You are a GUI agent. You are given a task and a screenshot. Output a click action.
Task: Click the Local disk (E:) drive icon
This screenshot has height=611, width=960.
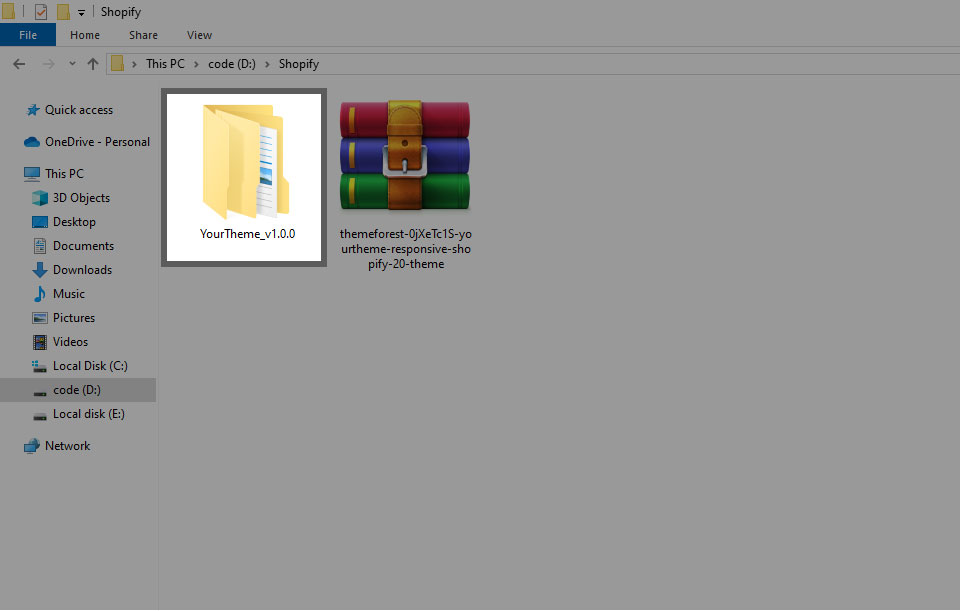pos(40,416)
